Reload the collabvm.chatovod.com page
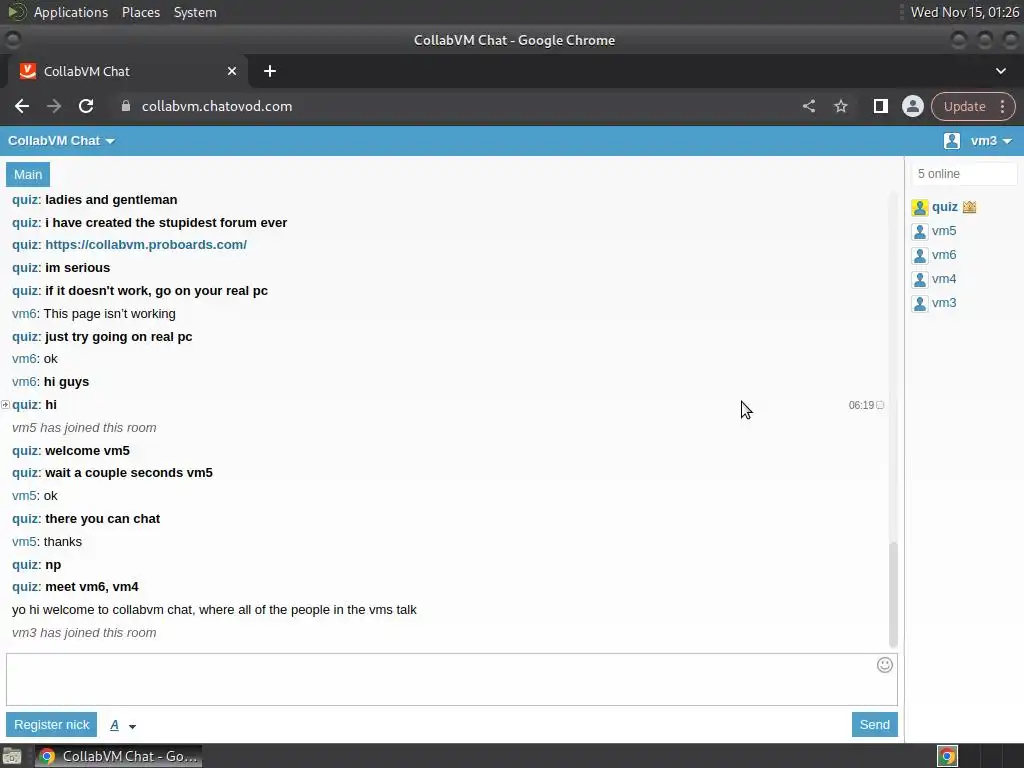 pos(86,106)
